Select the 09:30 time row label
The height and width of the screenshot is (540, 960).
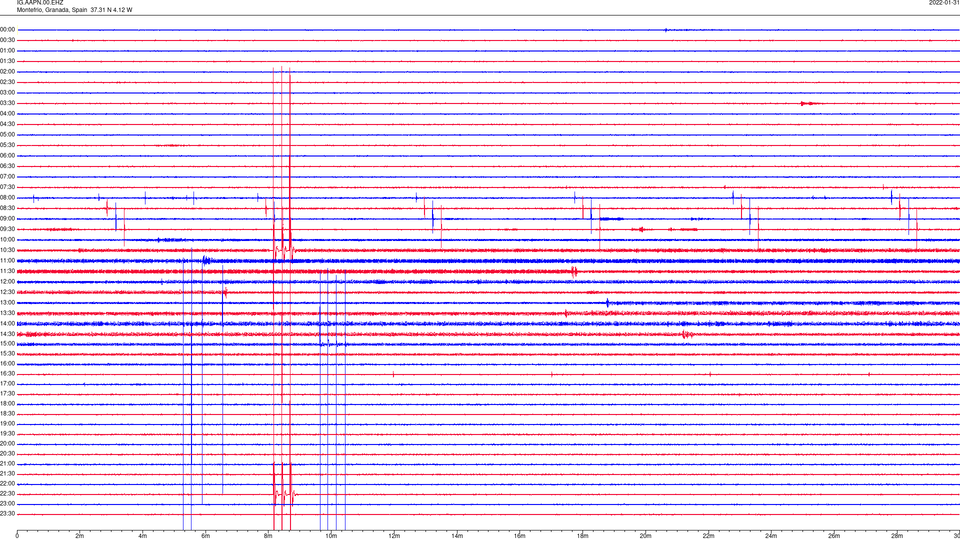click(x=7, y=230)
